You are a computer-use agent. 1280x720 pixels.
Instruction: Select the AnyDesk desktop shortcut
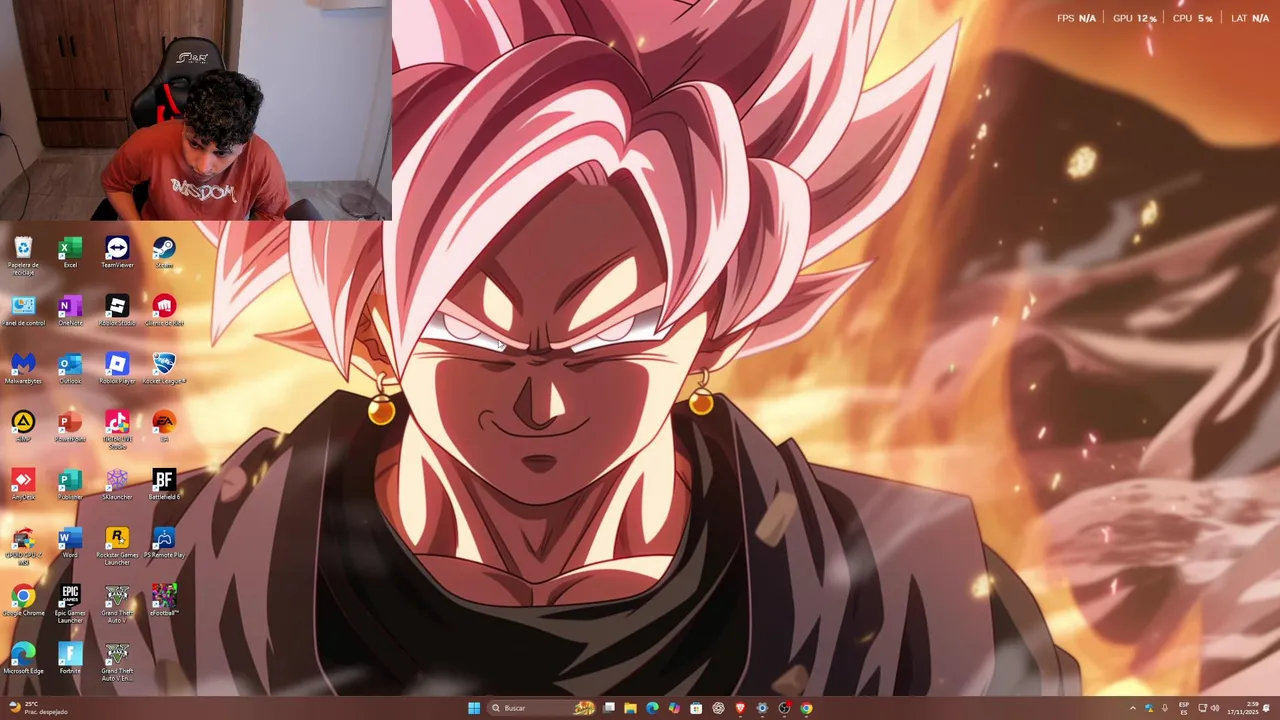pos(23,485)
